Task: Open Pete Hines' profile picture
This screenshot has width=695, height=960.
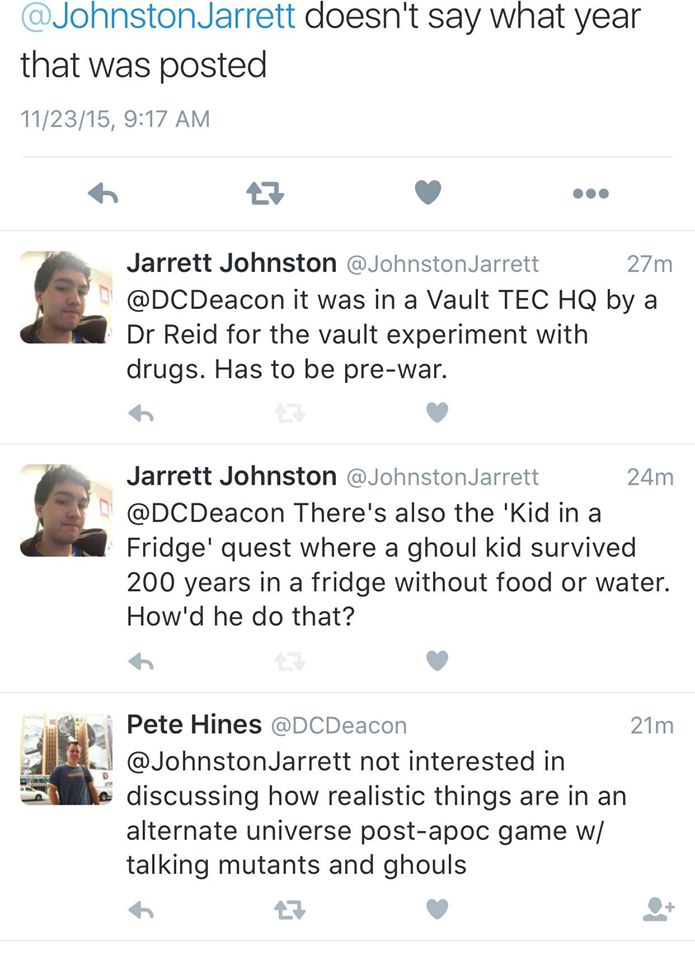Action: (66, 759)
